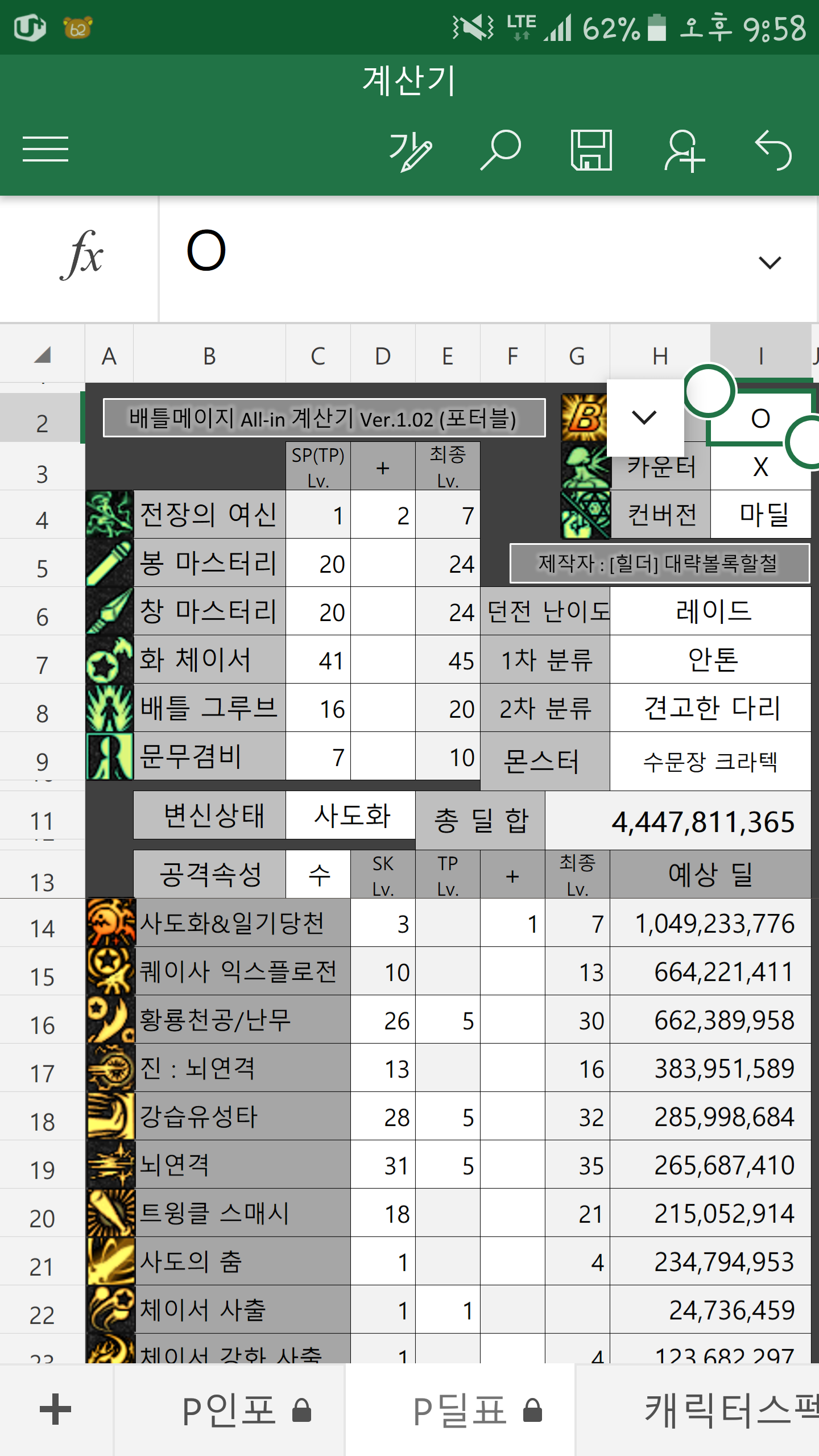Add a new sheet with plus button
This screenshot has width=819, height=1456.
[56, 1409]
